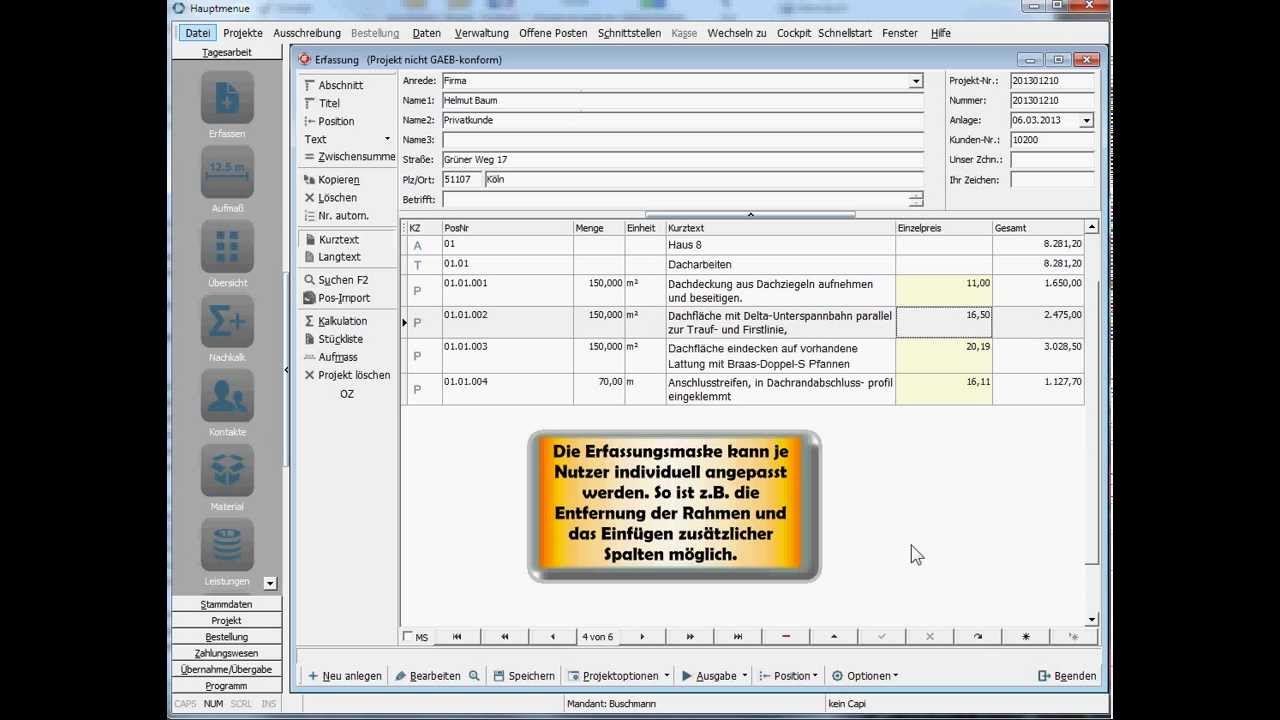Click the Name3 input field
This screenshot has height=720, width=1280.
coord(682,140)
